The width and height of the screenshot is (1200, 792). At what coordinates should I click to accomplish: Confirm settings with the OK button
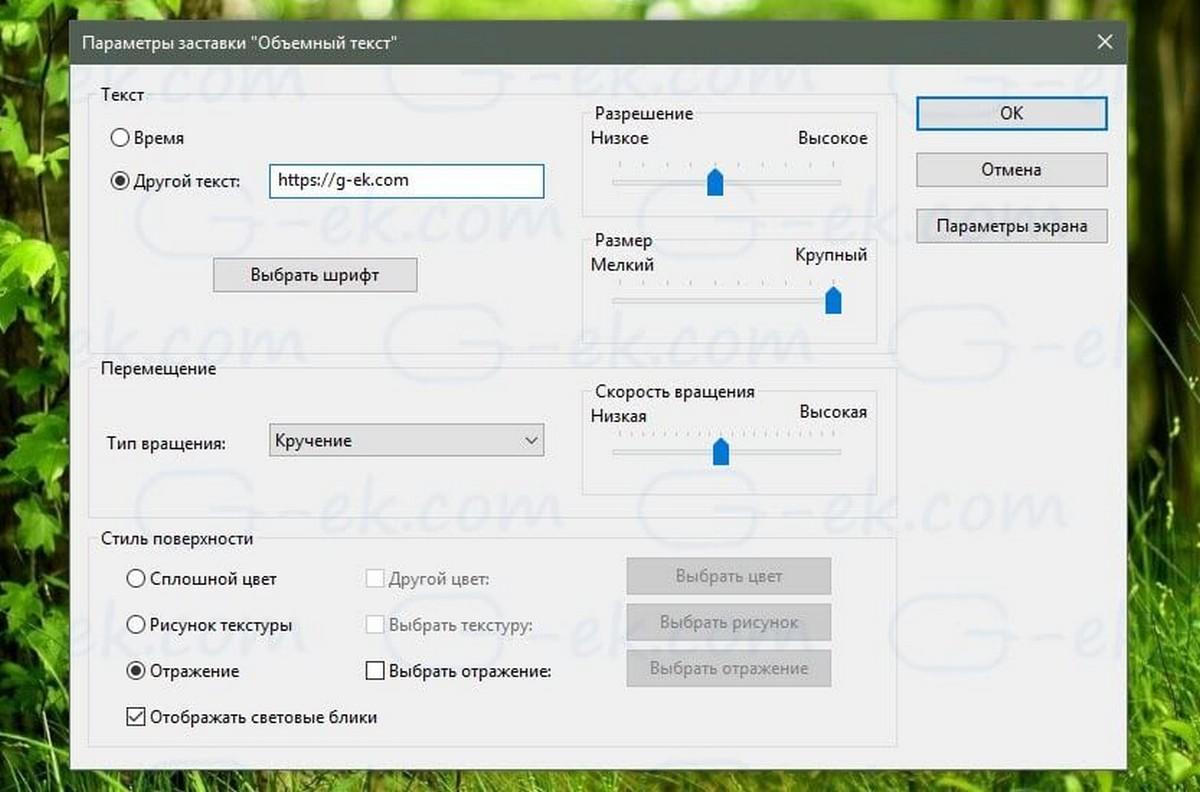(x=1012, y=113)
